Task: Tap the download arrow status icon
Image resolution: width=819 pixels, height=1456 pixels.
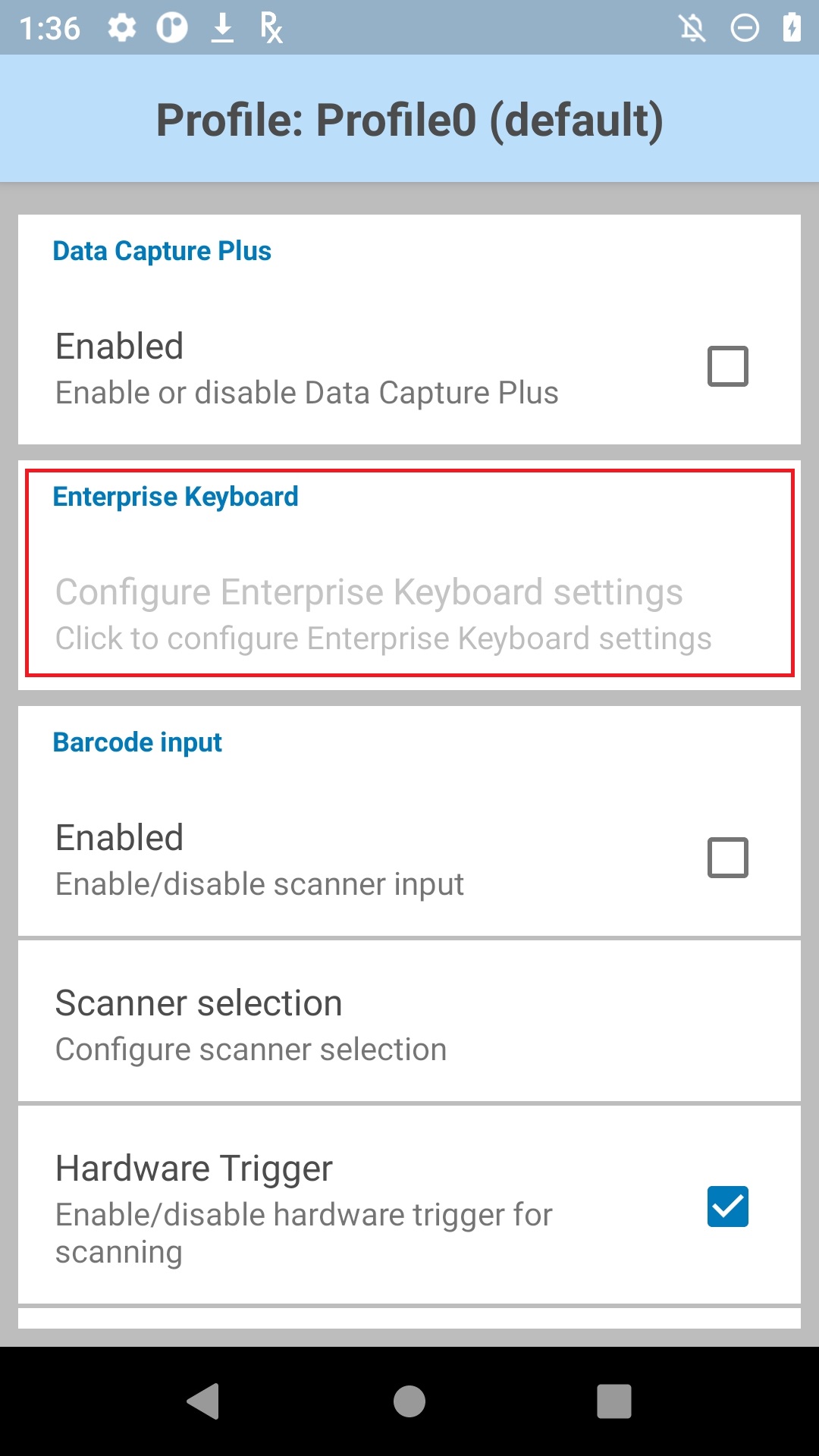Action: (x=222, y=28)
